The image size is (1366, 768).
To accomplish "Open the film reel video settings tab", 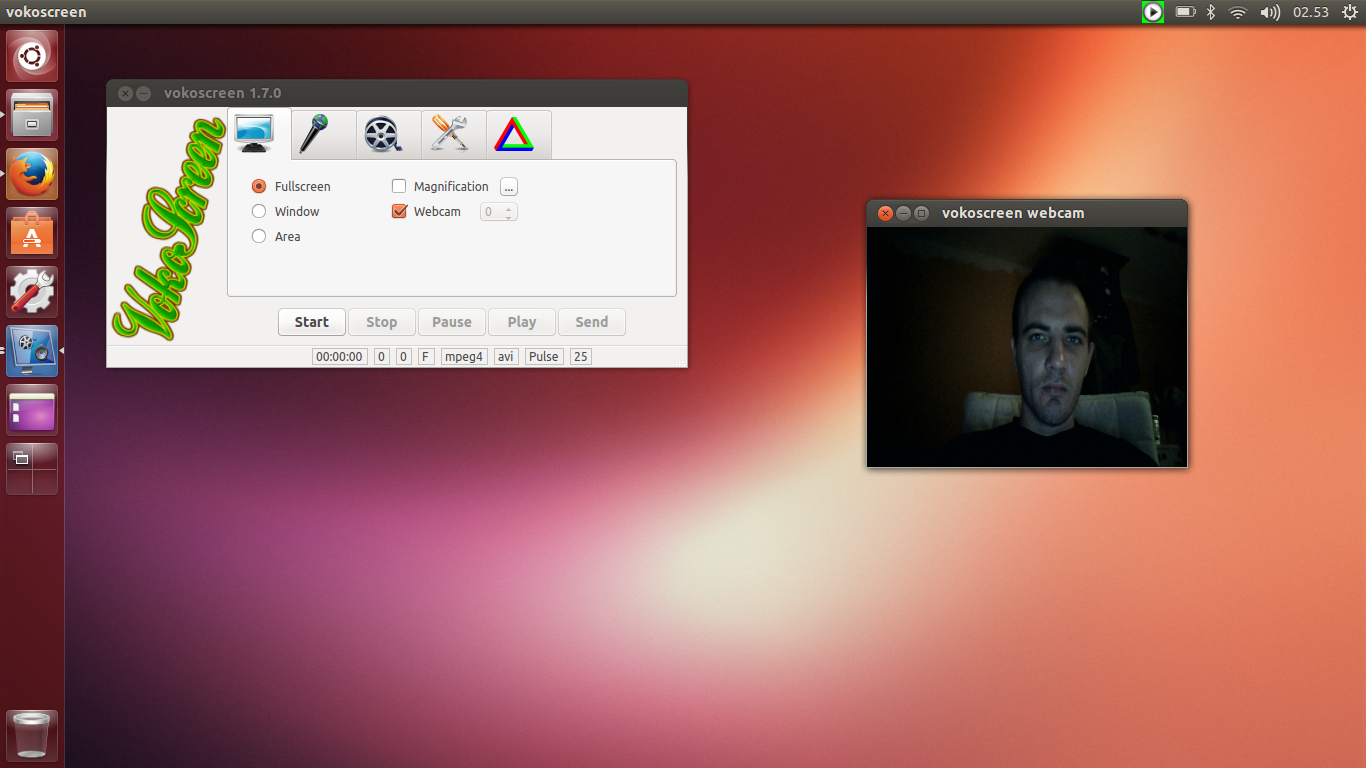I will 389,134.
